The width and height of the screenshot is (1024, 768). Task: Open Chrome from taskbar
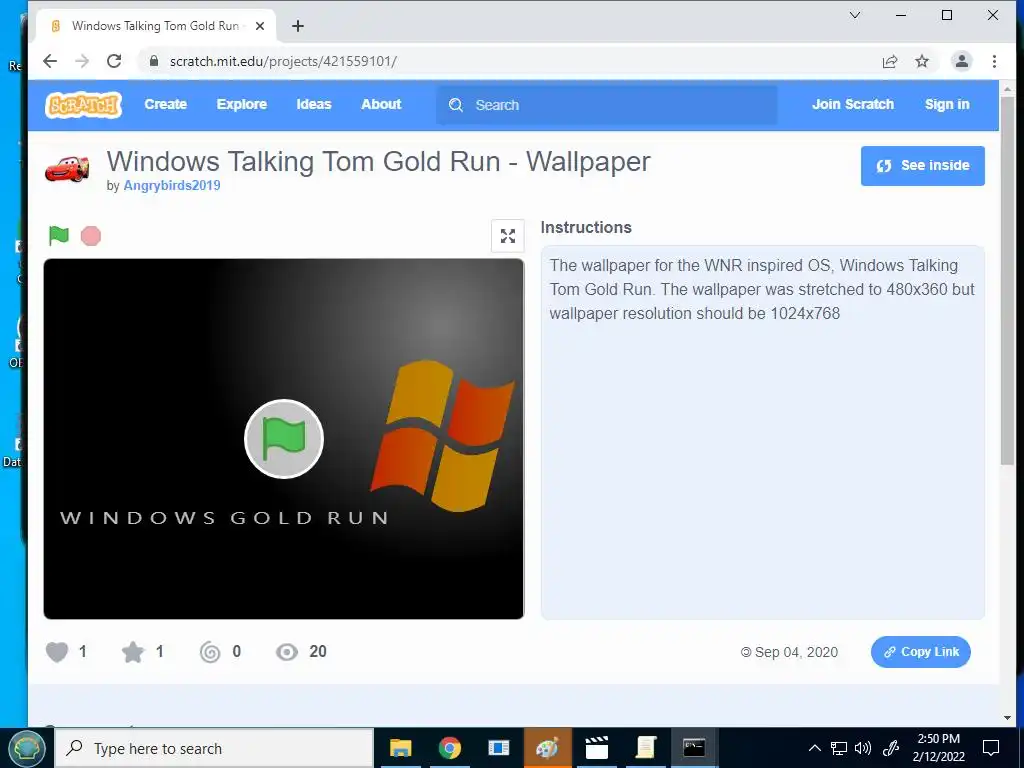pyautogui.click(x=450, y=748)
